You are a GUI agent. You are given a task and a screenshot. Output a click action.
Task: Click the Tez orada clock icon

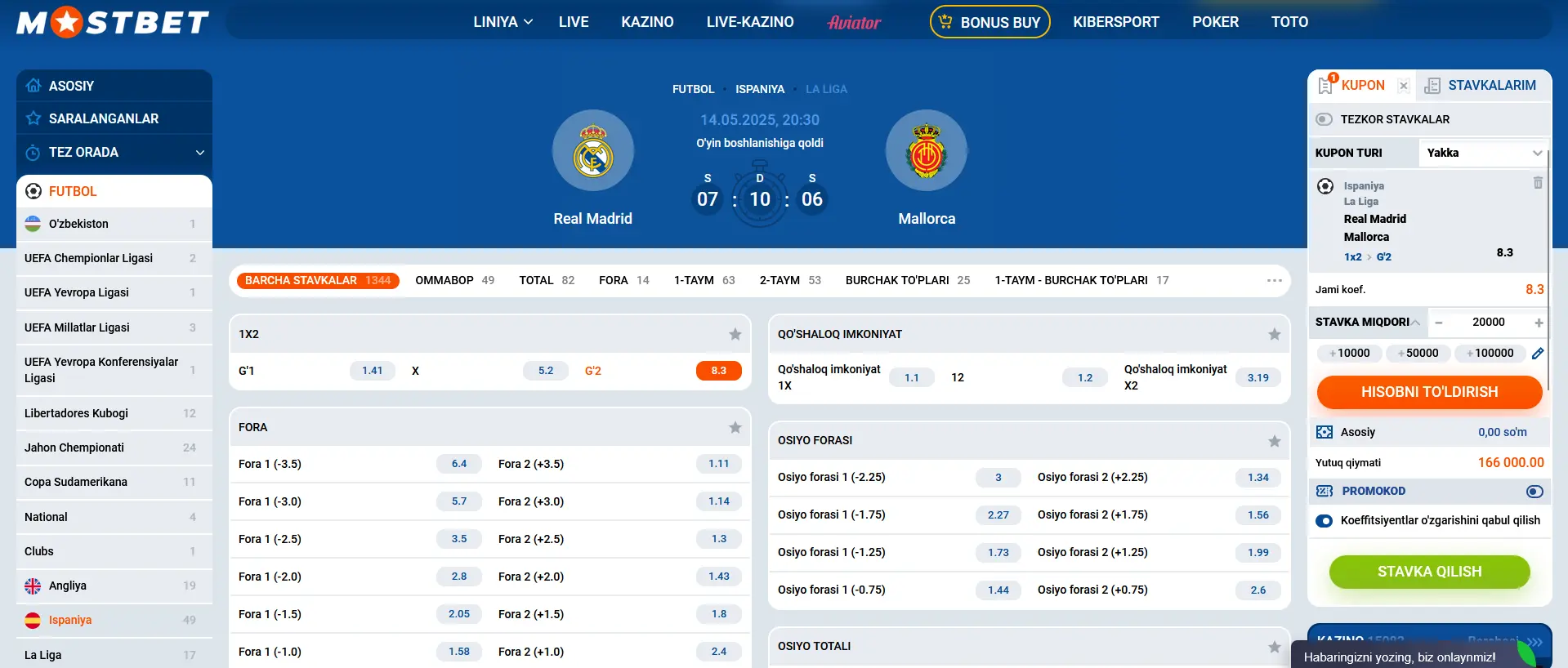click(x=34, y=153)
